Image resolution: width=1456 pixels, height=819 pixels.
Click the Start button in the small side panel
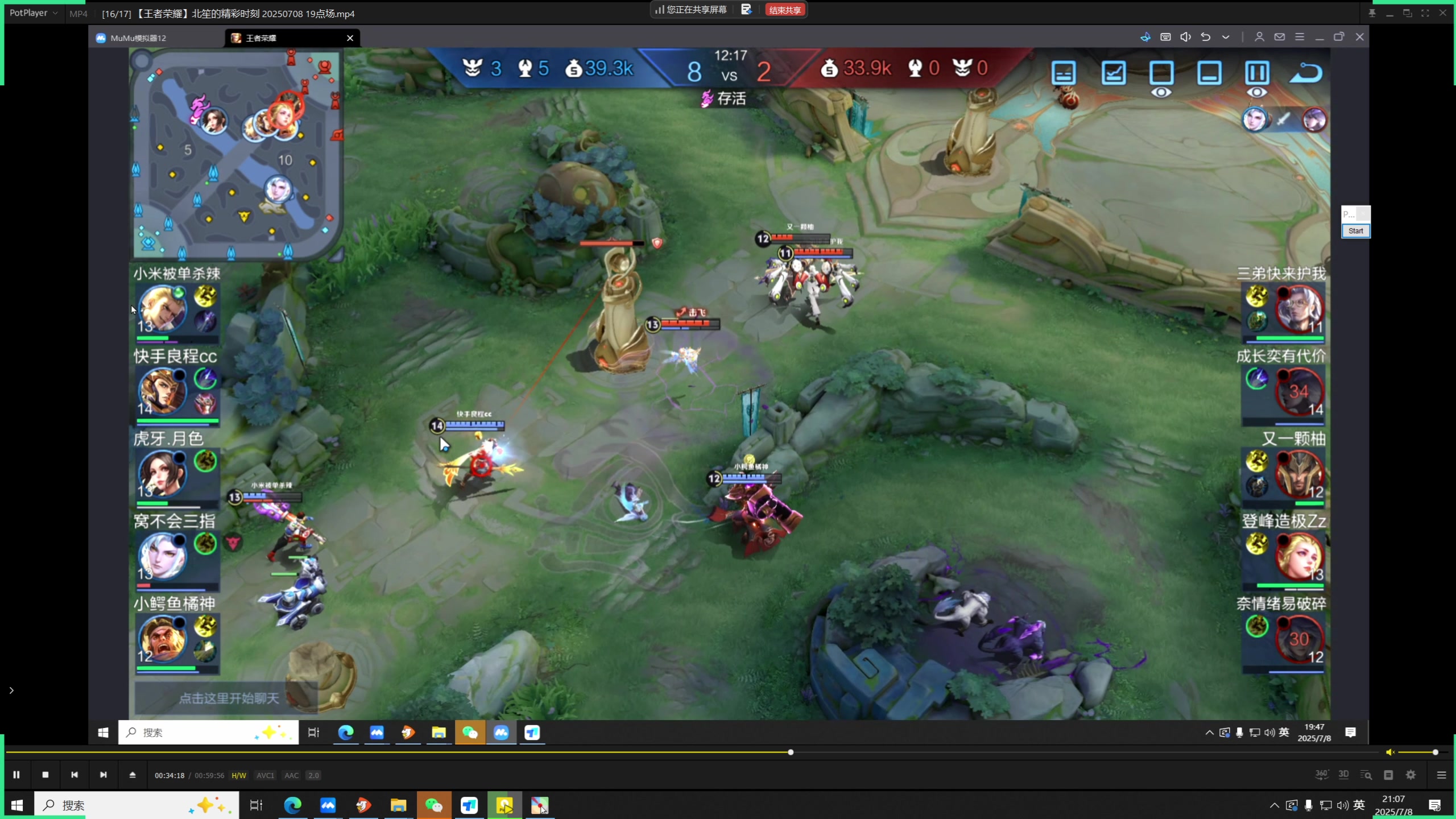click(x=1355, y=231)
